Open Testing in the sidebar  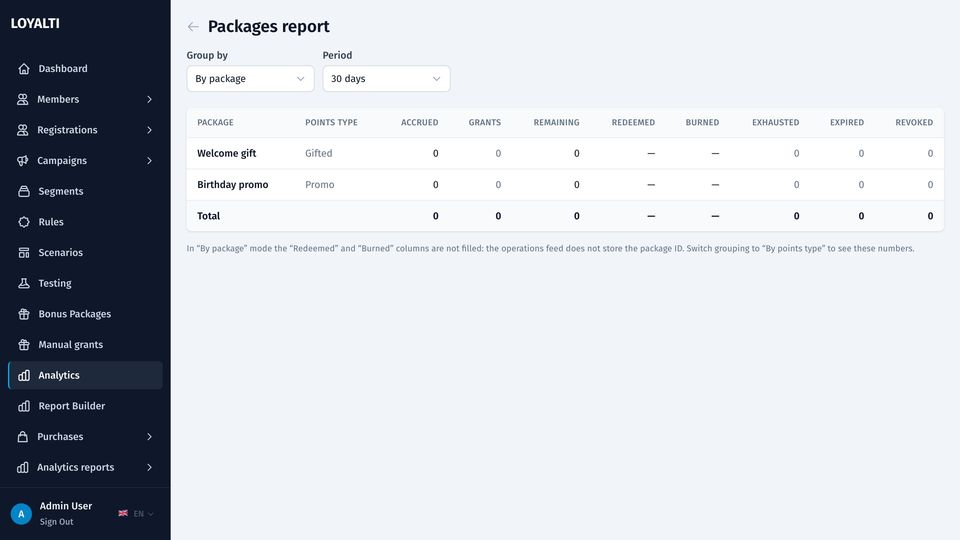[85, 283]
